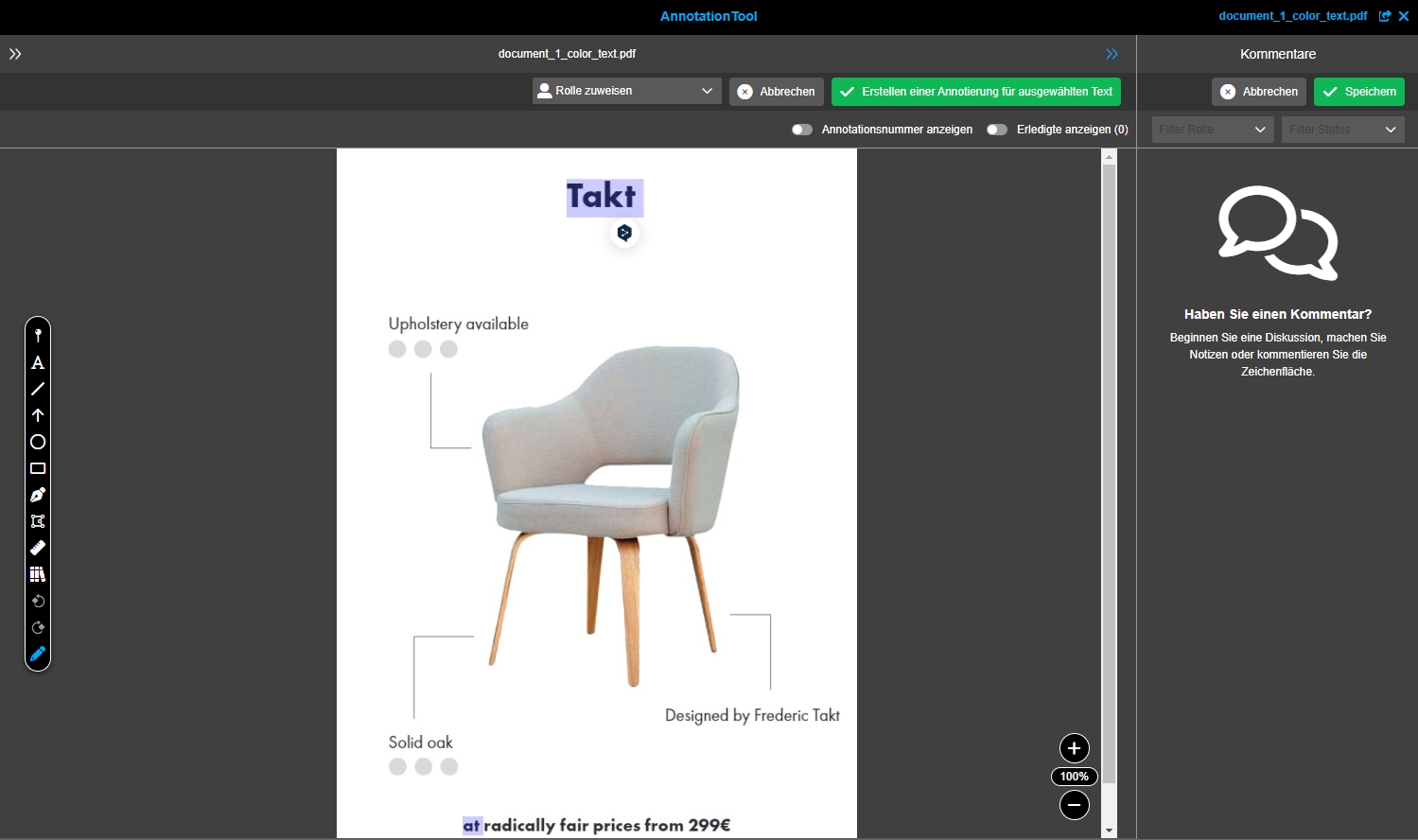Click the hexagon icon below Takt heading
1418x840 pixels.
point(624,233)
